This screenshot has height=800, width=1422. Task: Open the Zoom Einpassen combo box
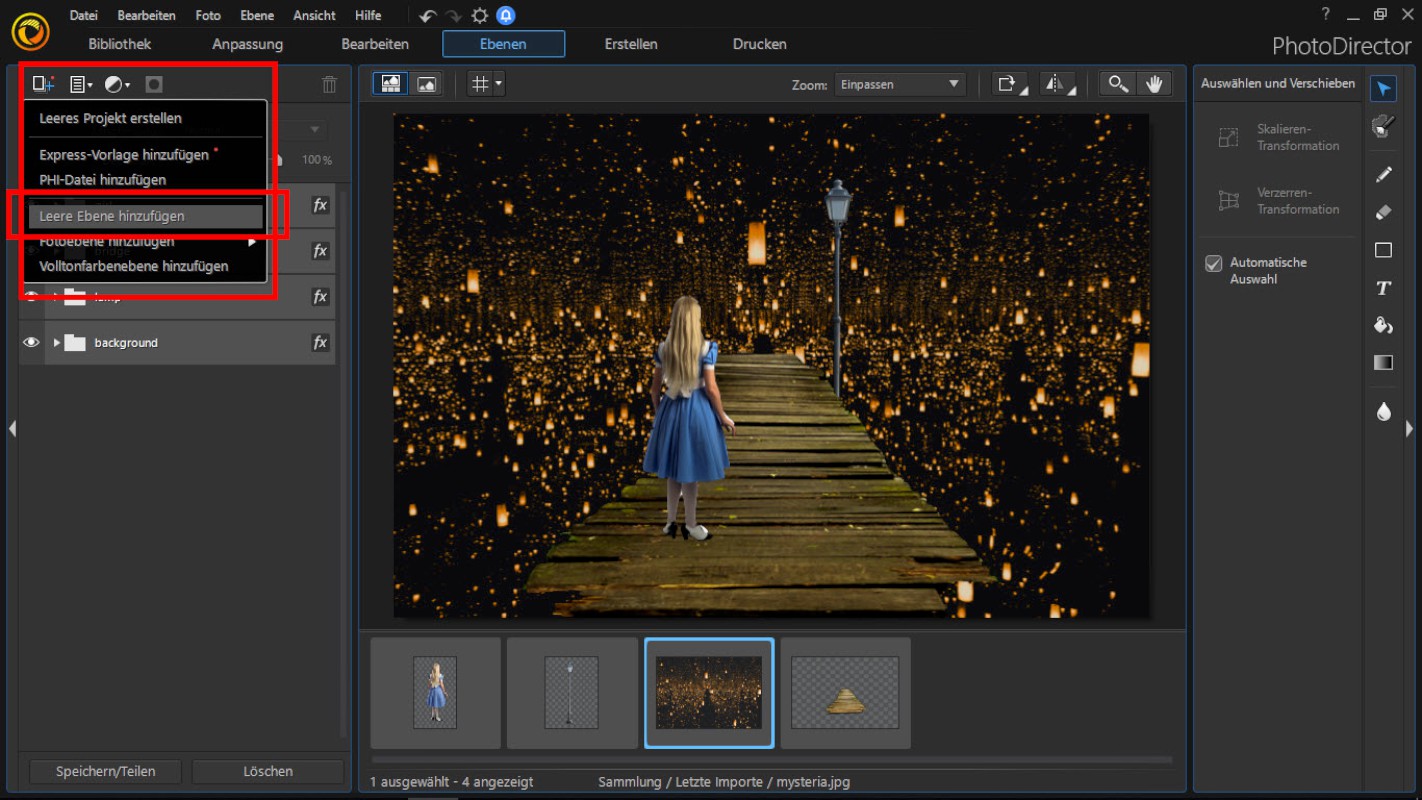(900, 84)
